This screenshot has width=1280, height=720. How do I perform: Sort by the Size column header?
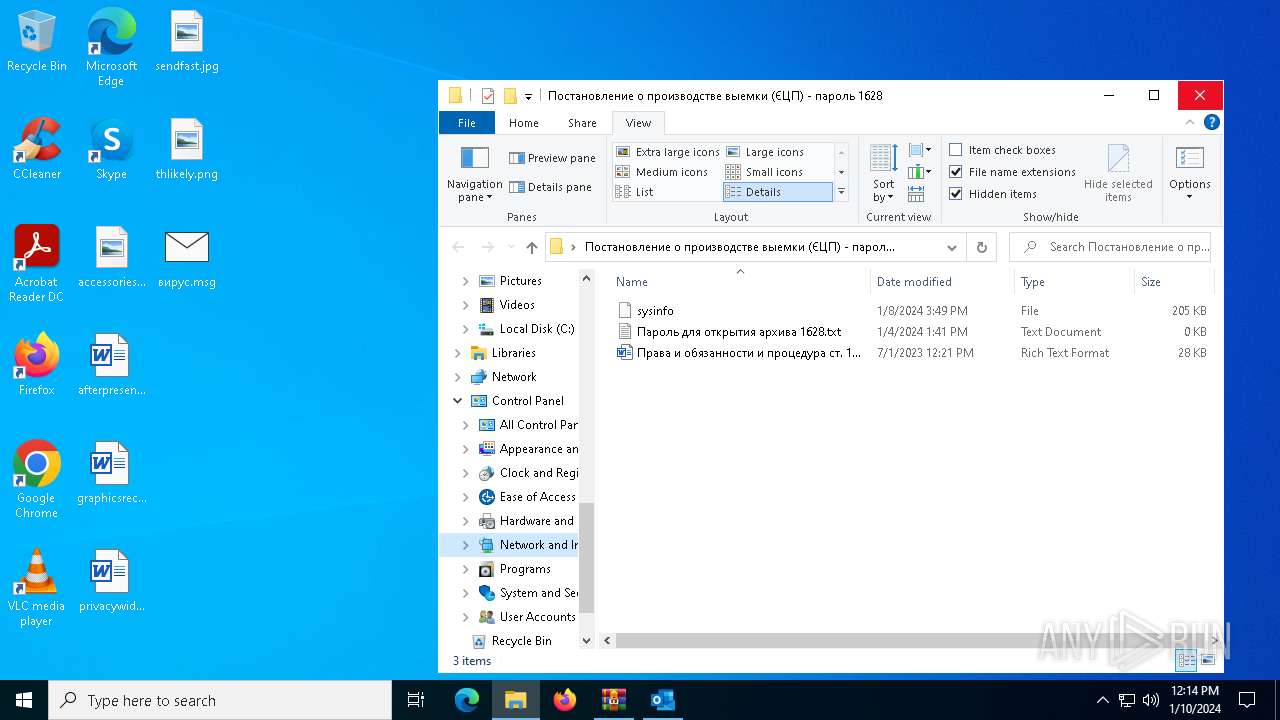pyautogui.click(x=1173, y=282)
